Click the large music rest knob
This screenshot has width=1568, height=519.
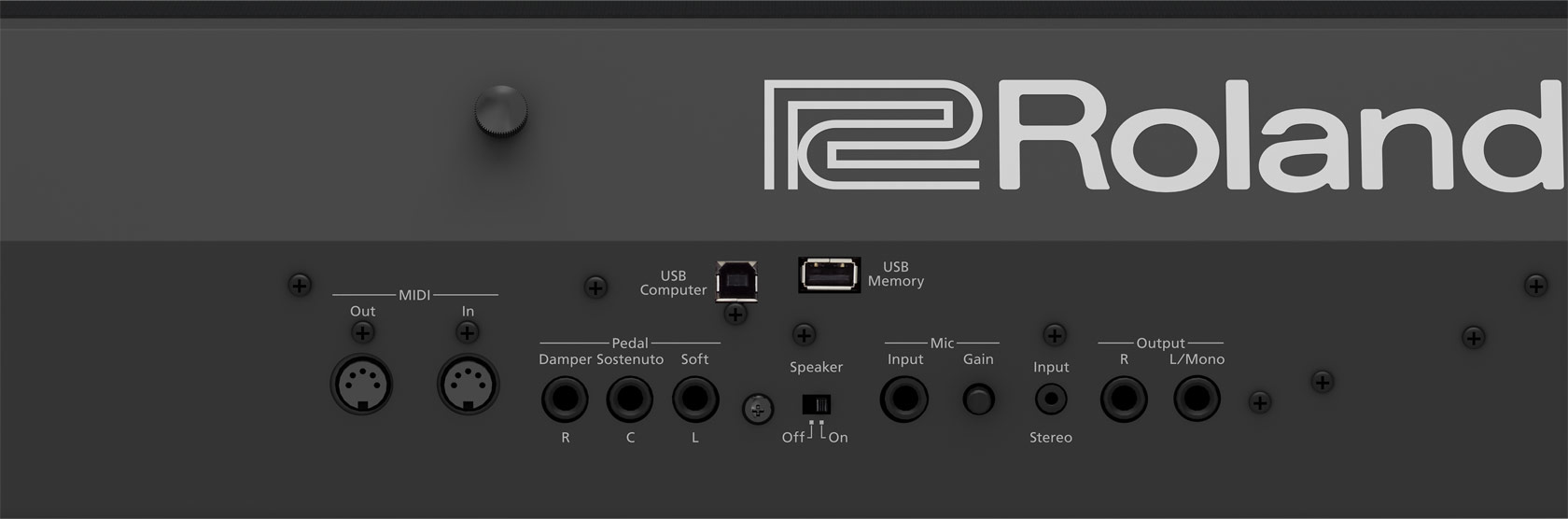pos(501,111)
